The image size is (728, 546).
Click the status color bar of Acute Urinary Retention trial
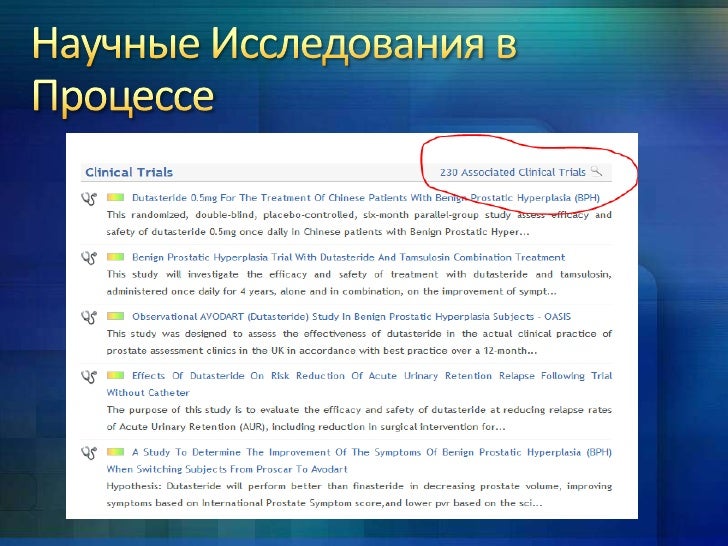[116, 375]
